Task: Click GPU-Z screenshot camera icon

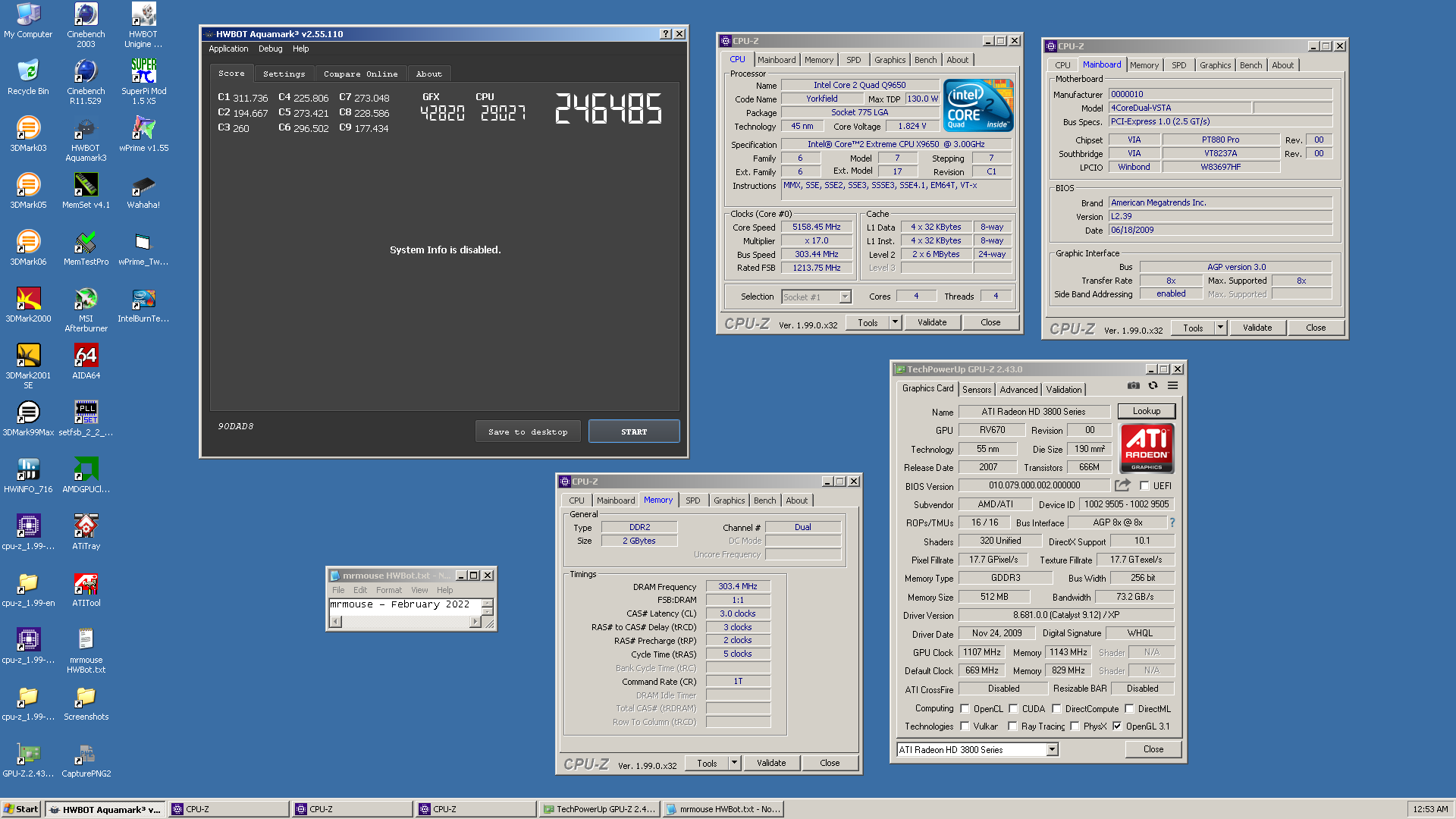Action: [1133, 386]
